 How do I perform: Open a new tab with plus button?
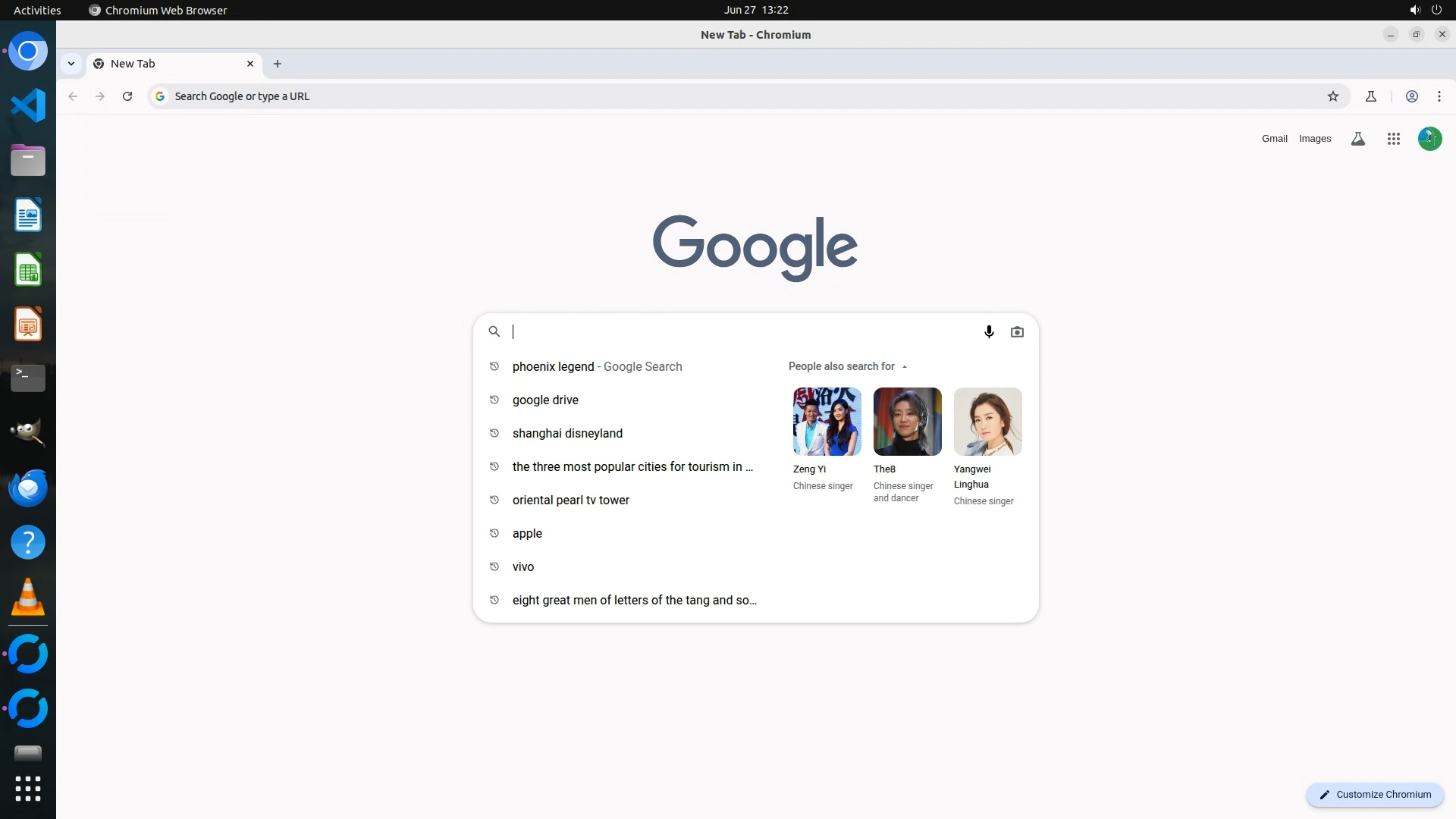pyautogui.click(x=278, y=64)
